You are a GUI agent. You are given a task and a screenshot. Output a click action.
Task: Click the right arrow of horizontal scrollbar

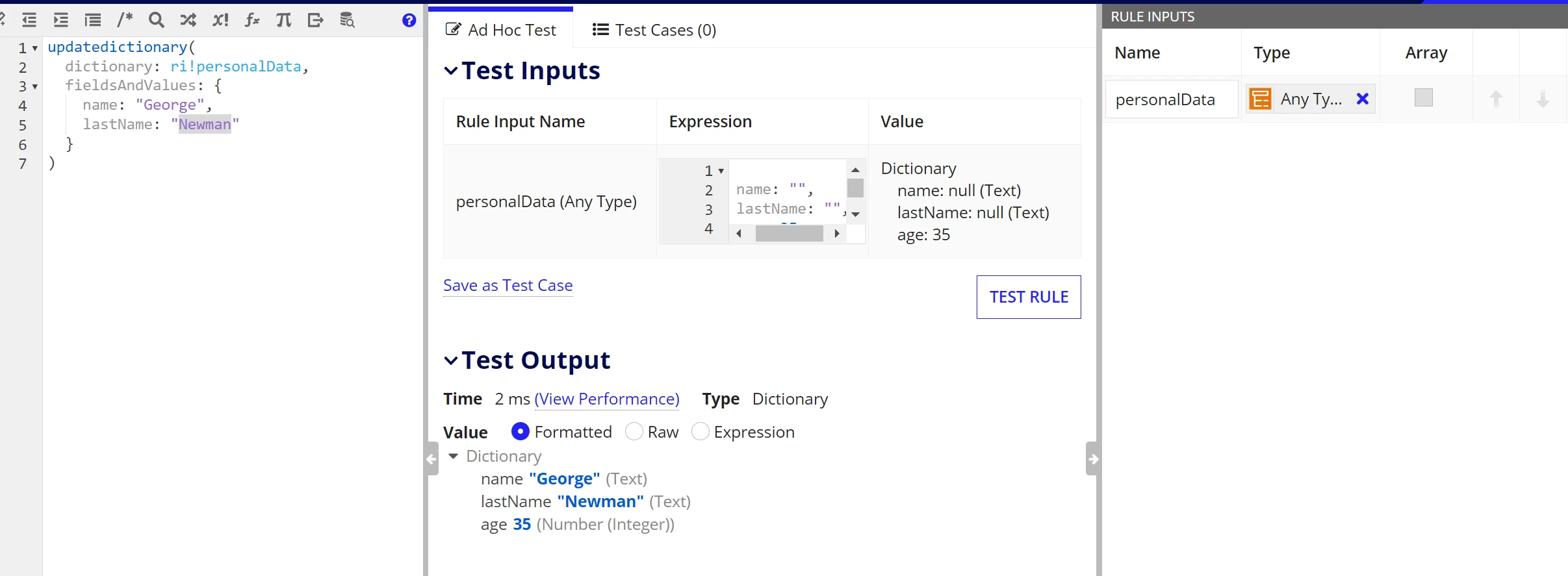[x=837, y=233]
